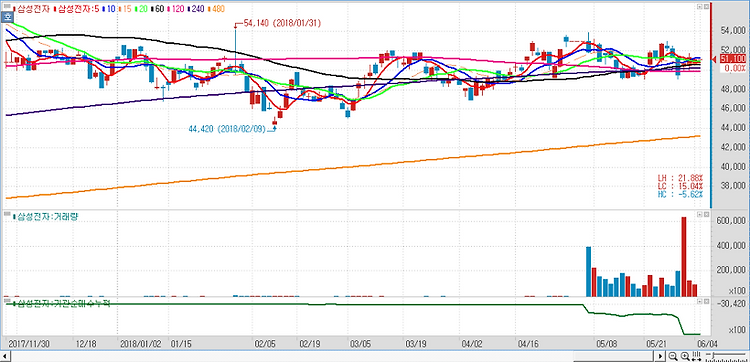Select the black 60-day moving average legend

(157, 9)
